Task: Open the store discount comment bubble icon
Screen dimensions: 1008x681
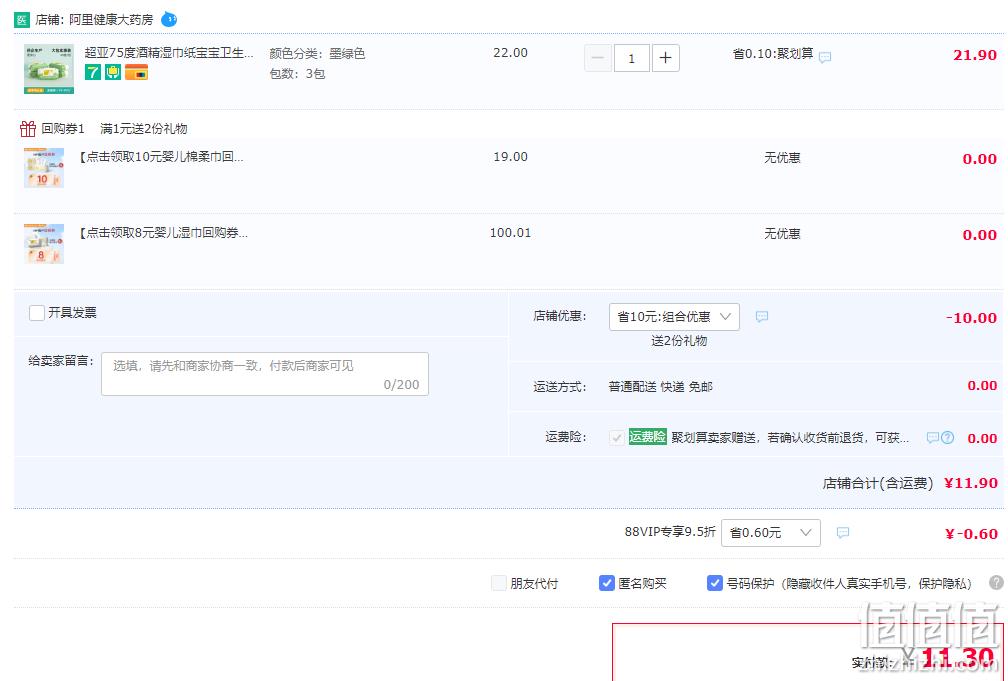Action: [762, 316]
